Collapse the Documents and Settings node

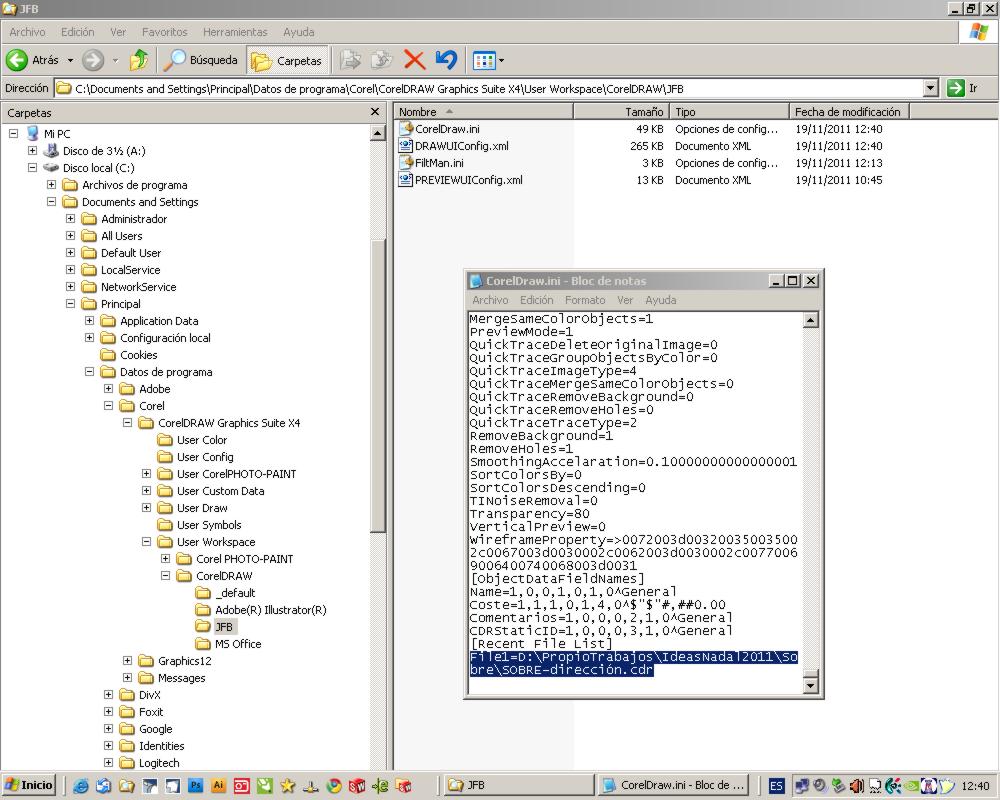point(52,202)
